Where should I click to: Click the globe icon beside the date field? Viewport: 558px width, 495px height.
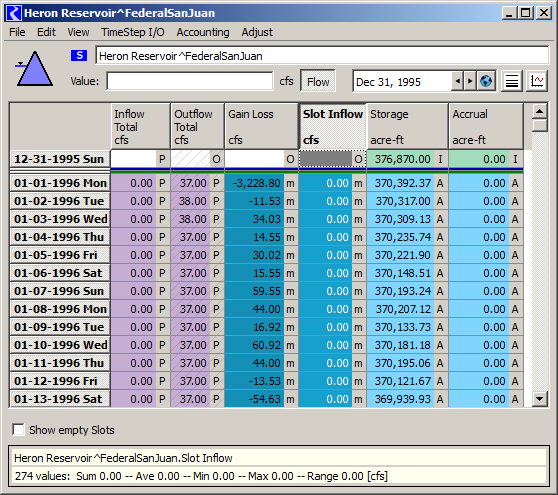pyautogui.click(x=486, y=81)
